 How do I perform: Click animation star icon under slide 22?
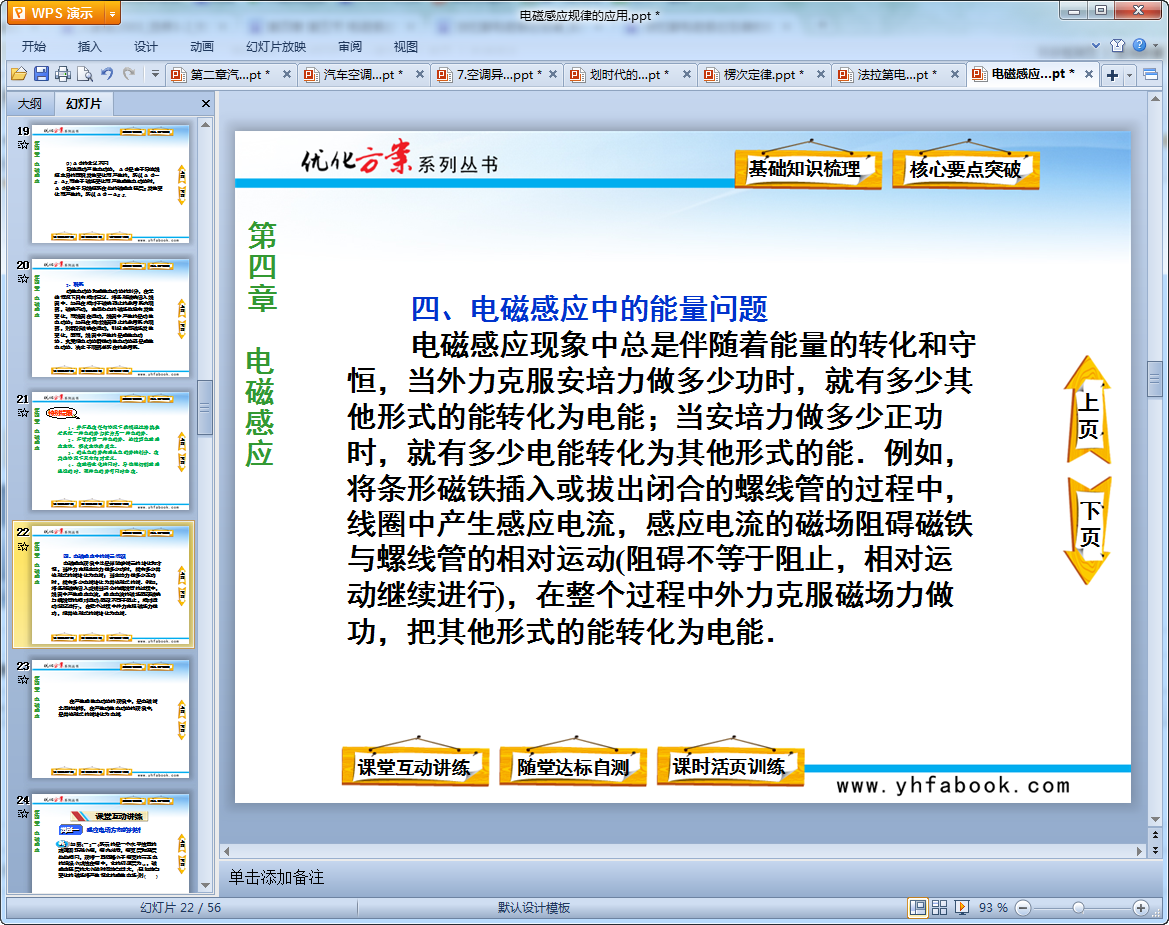point(23,546)
